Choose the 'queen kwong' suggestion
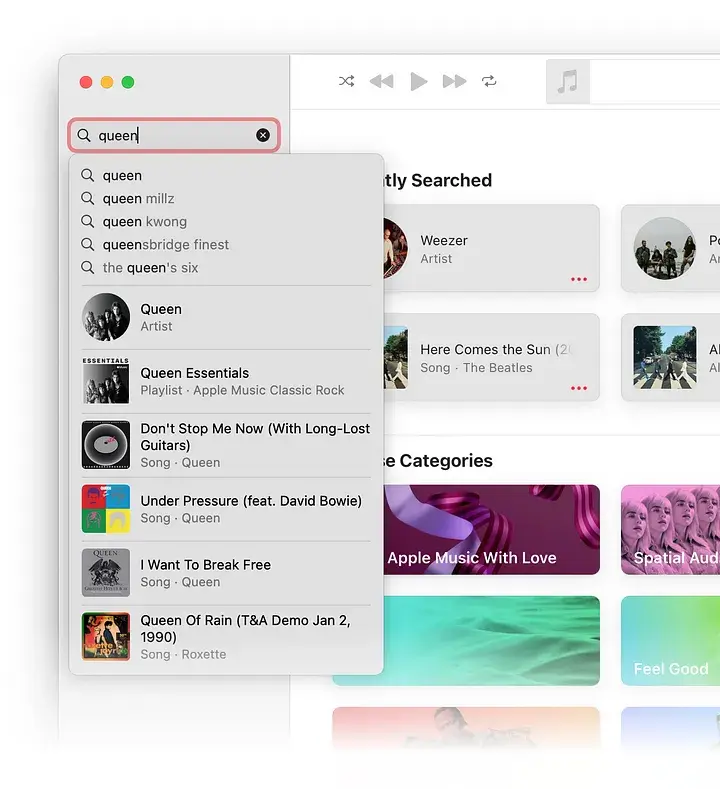The width and height of the screenshot is (720, 789). [x=226, y=221]
